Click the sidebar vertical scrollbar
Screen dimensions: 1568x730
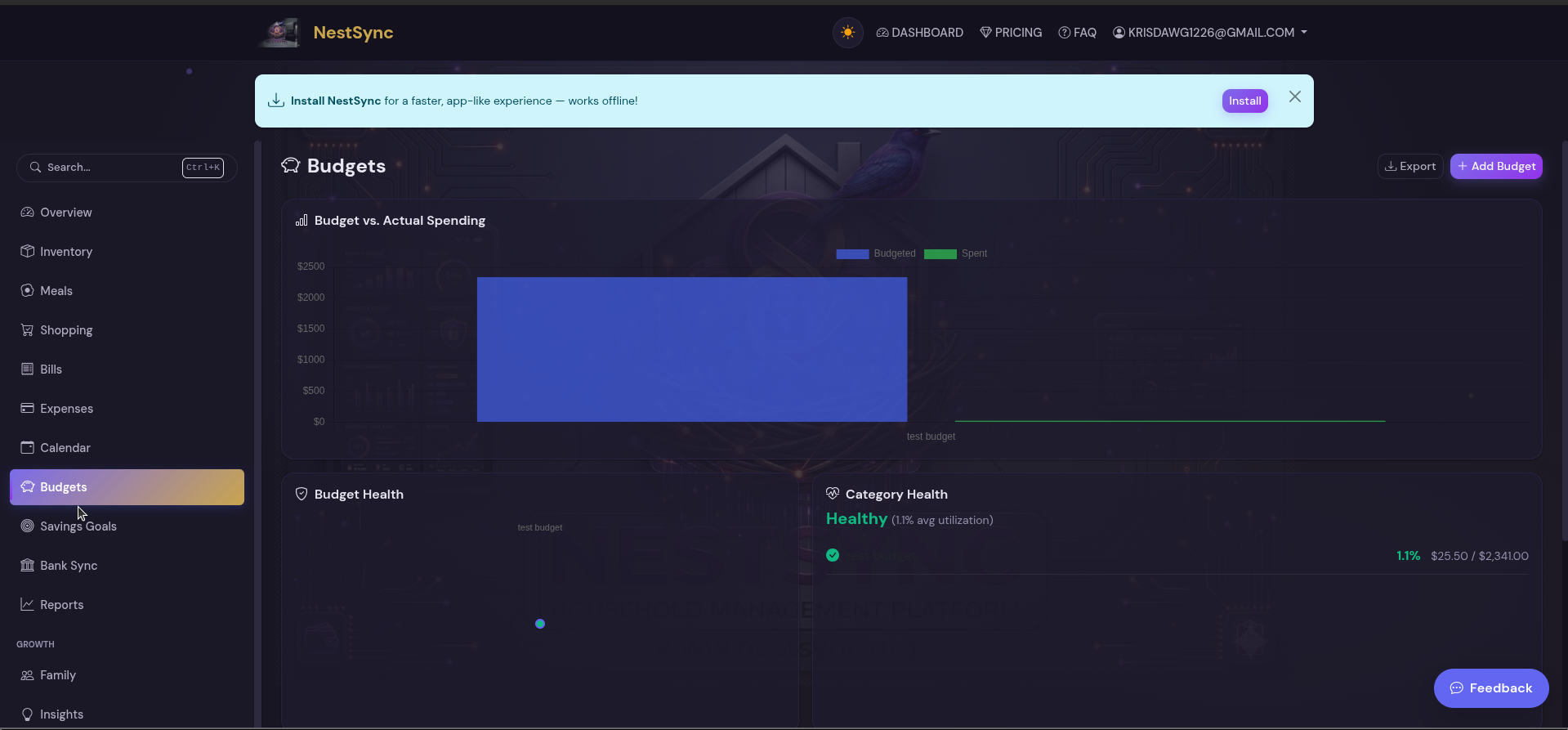pyautogui.click(x=258, y=433)
